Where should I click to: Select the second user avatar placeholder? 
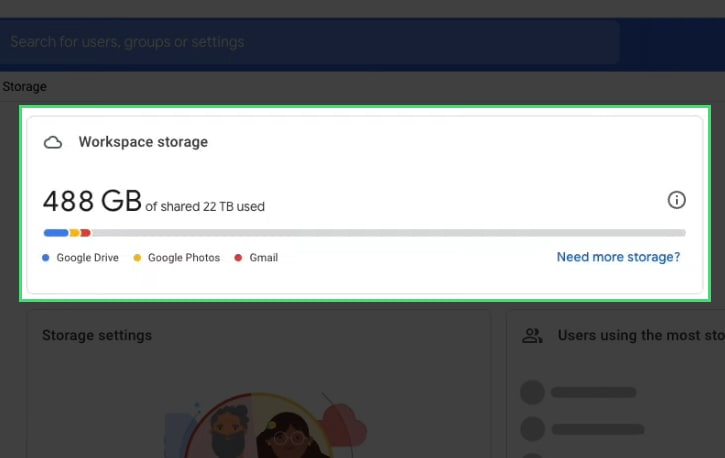point(532,429)
